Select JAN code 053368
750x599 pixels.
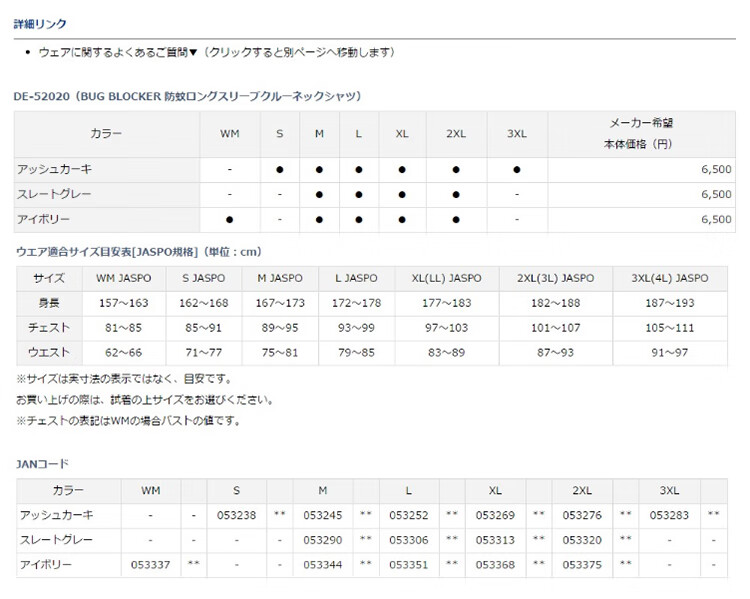pos(495,565)
